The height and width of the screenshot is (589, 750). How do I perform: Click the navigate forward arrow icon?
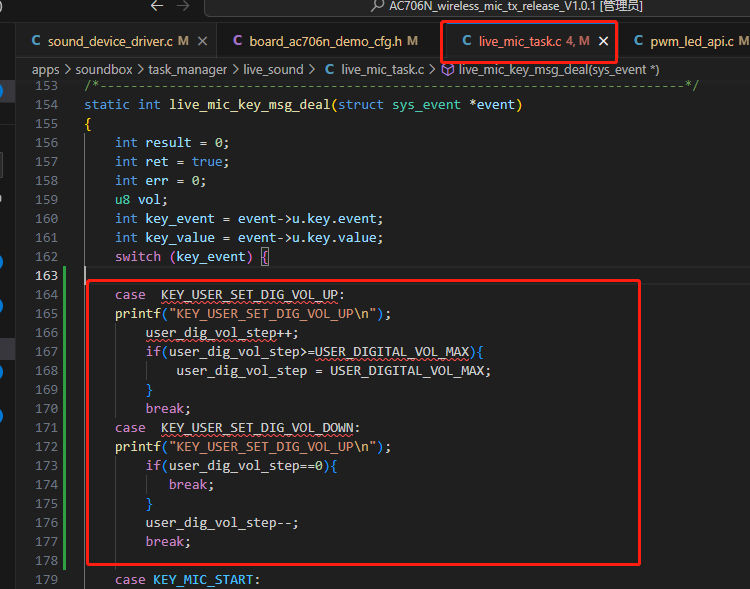tap(183, 6)
